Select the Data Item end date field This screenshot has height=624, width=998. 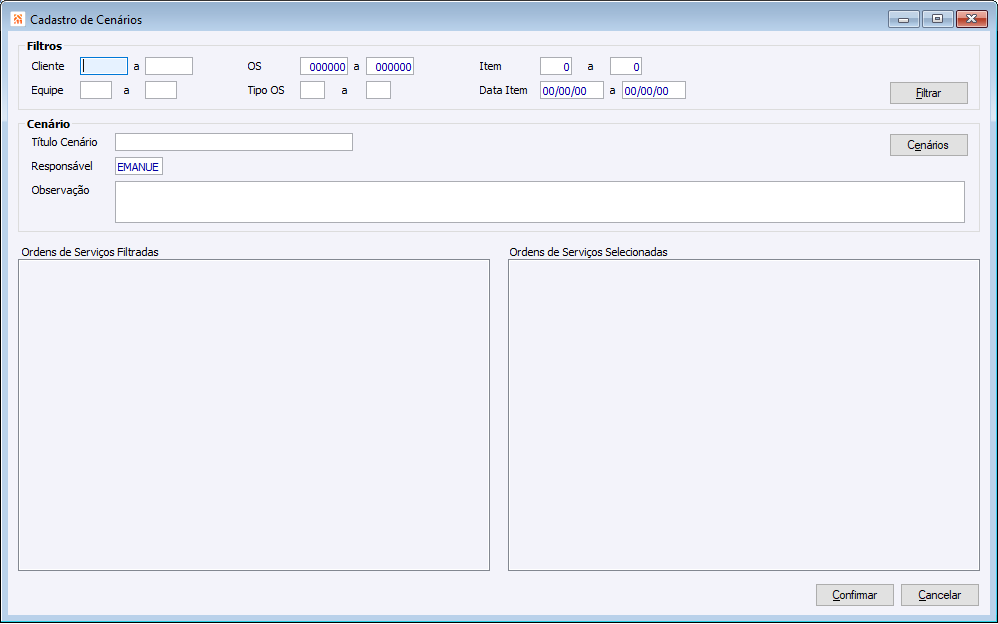654,90
